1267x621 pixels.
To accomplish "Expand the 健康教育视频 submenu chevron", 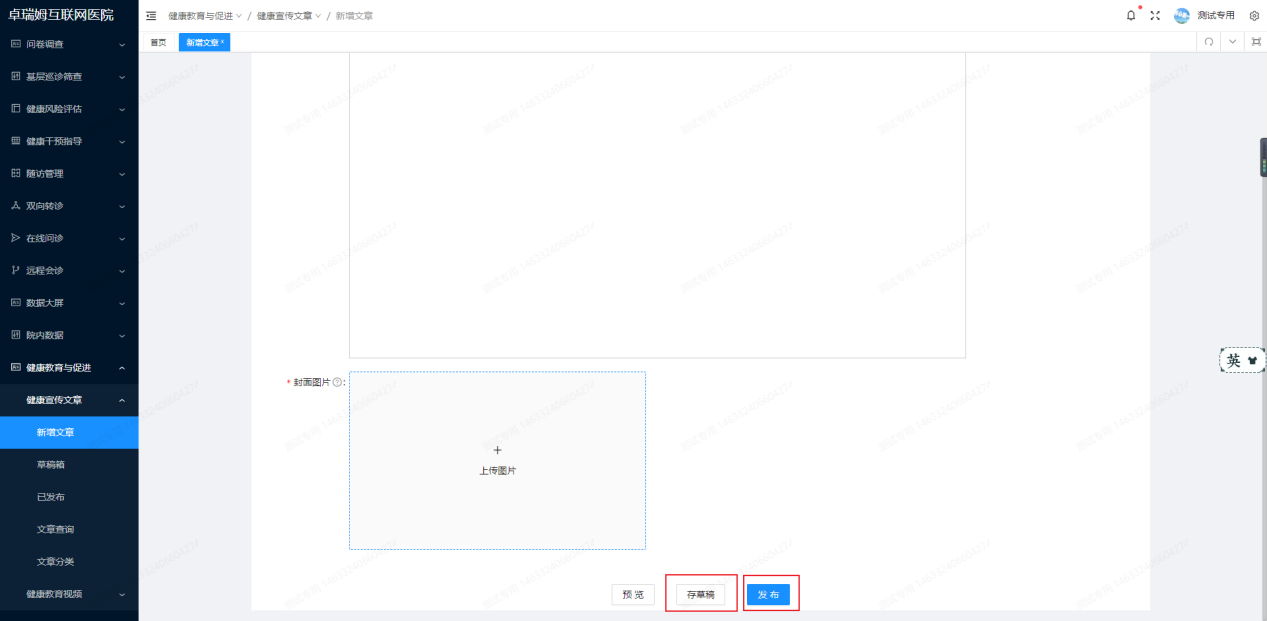I will [122, 594].
